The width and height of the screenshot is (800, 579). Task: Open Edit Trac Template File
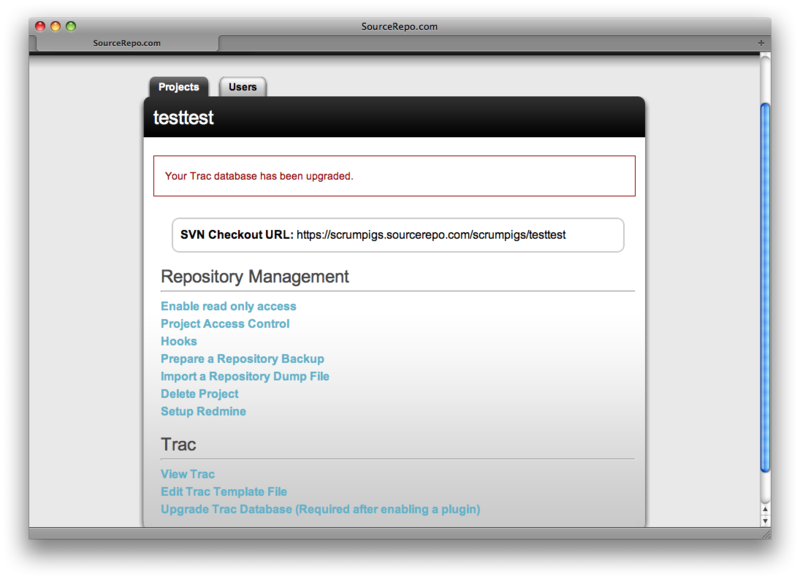point(223,492)
